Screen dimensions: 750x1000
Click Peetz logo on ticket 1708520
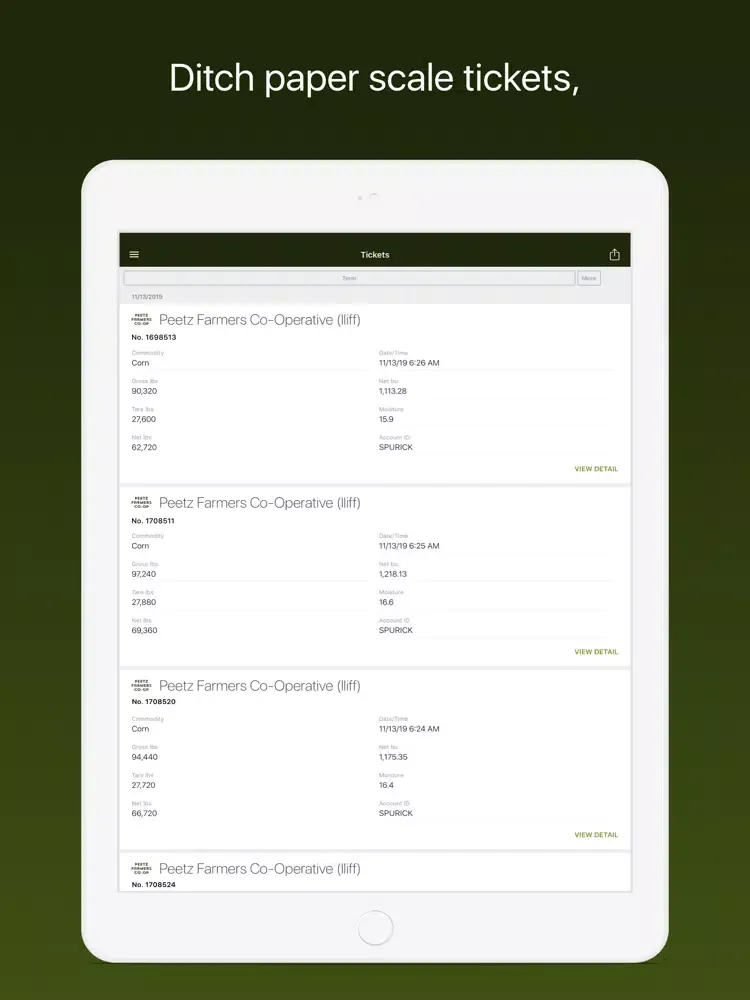(x=141, y=686)
